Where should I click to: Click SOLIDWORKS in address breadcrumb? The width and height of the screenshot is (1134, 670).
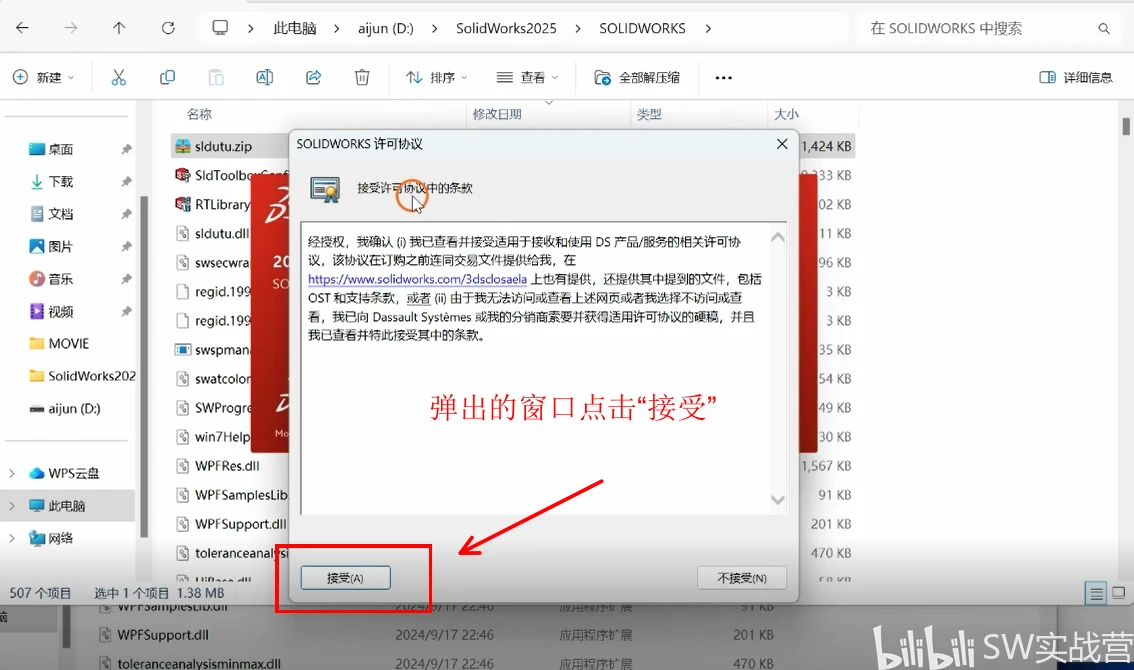(642, 28)
